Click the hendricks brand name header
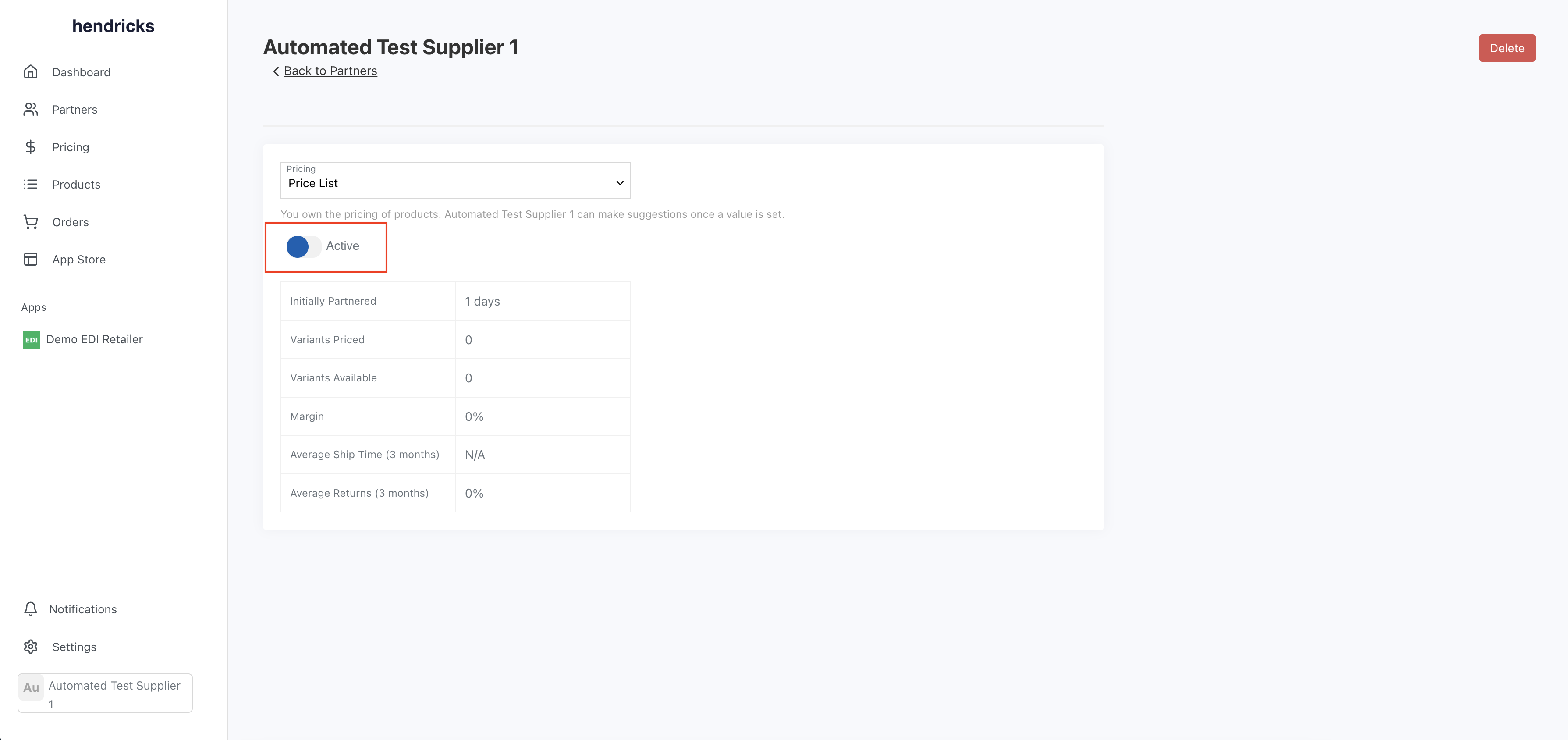The height and width of the screenshot is (740, 1568). [113, 26]
